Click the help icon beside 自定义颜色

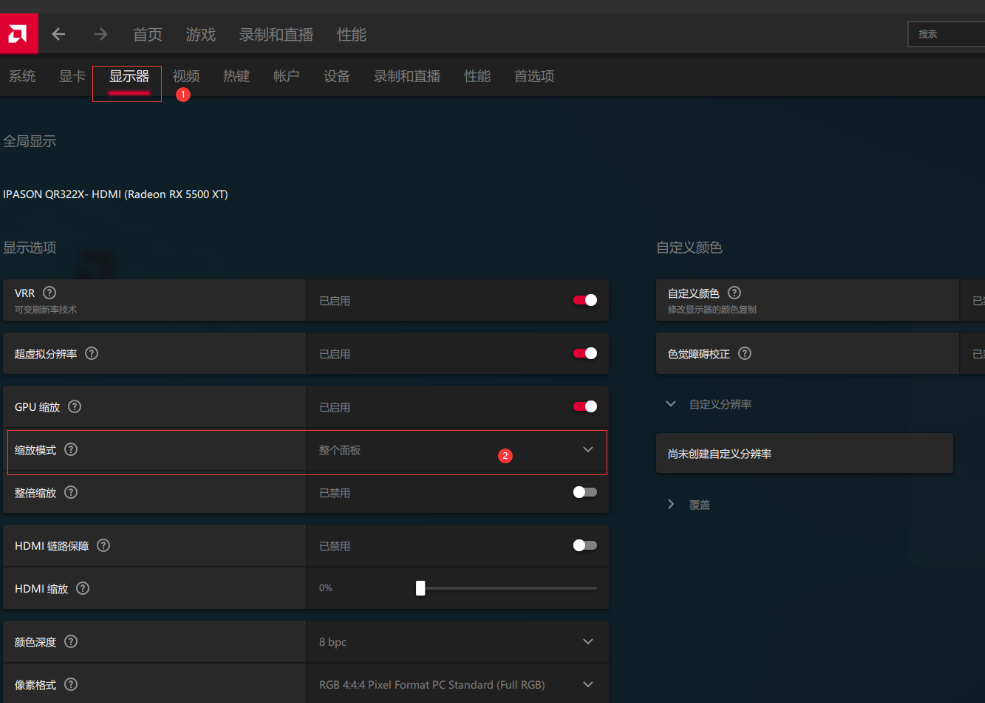click(735, 293)
